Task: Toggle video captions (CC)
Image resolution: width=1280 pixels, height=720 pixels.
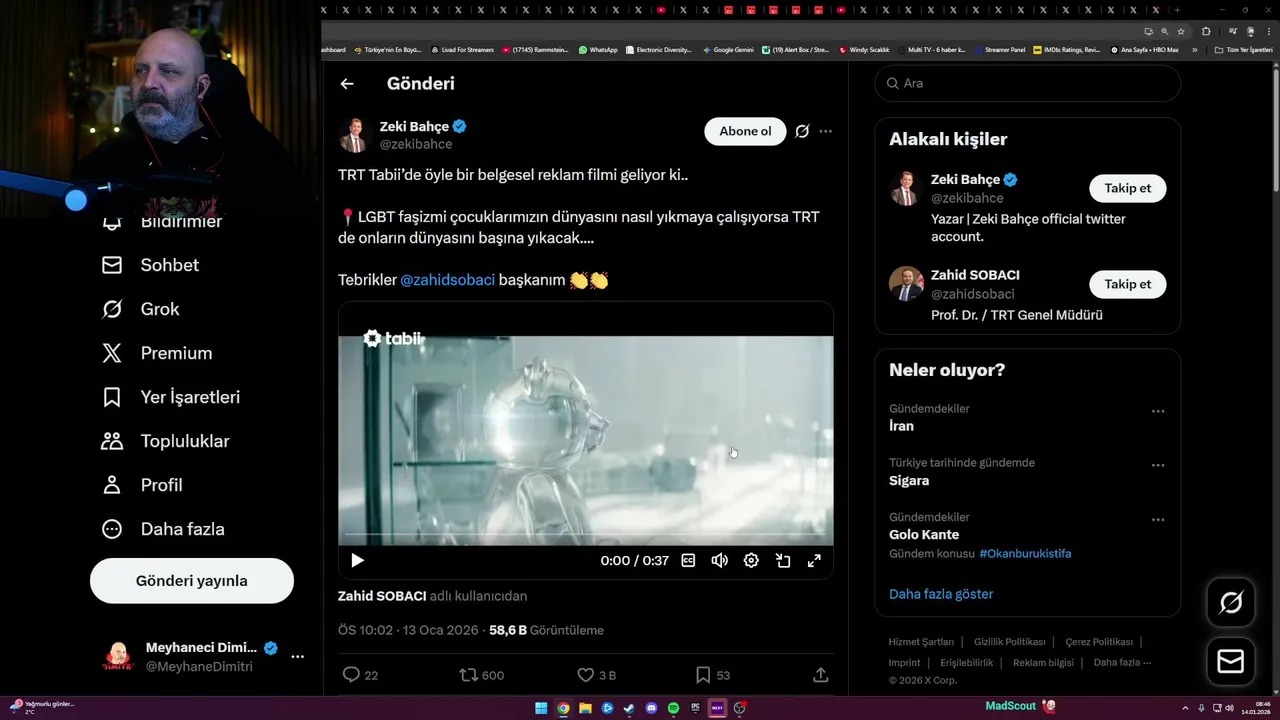Action: click(688, 561)
